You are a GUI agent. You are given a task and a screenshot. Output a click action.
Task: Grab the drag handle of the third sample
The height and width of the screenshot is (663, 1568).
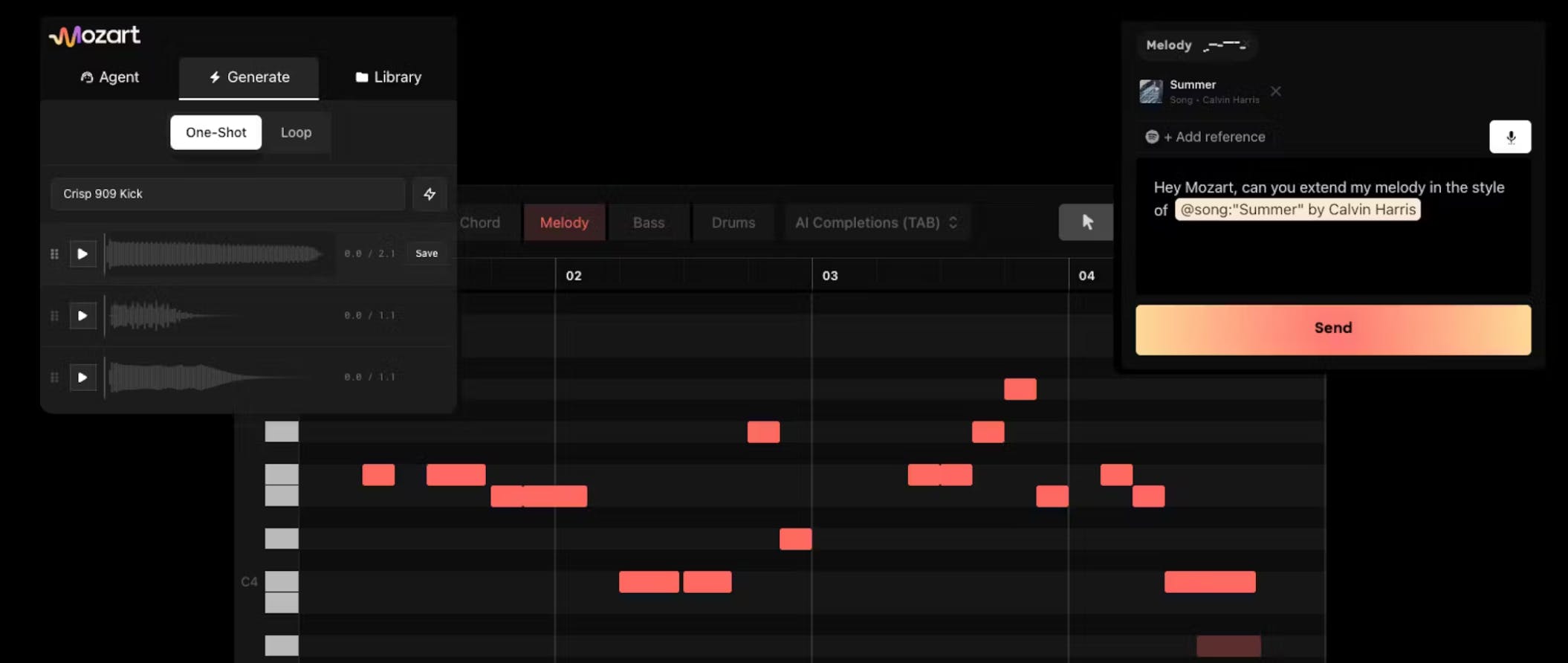pyautogui.click(x=54, y=378)
